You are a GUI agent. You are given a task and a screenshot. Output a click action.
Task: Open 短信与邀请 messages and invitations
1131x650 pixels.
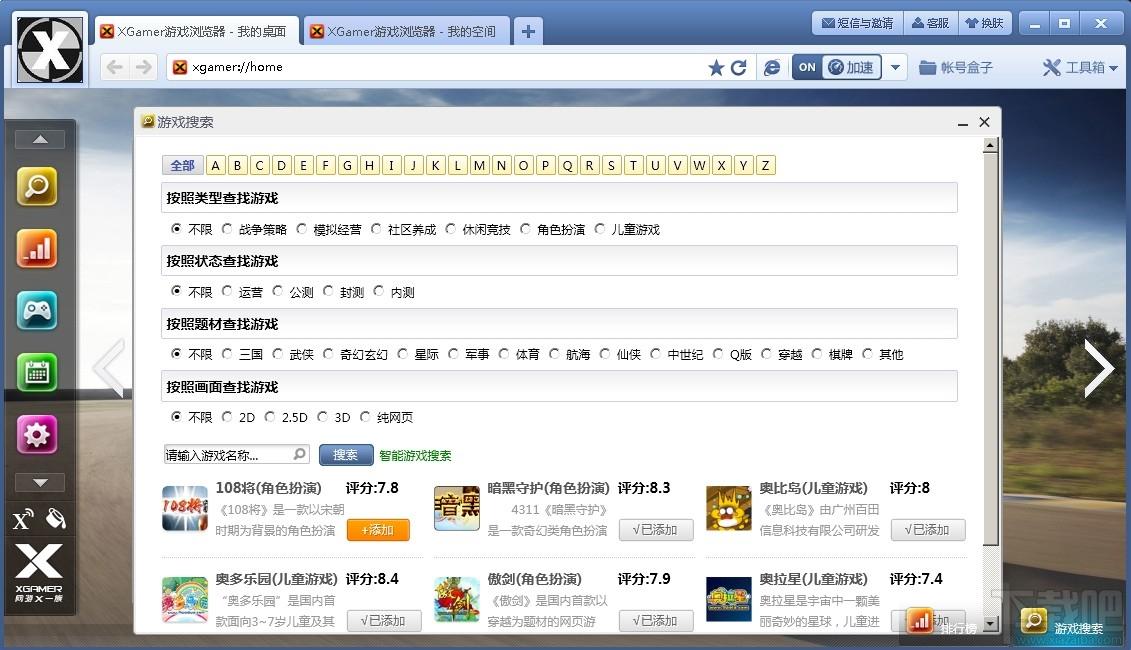[x=858, y=23]
